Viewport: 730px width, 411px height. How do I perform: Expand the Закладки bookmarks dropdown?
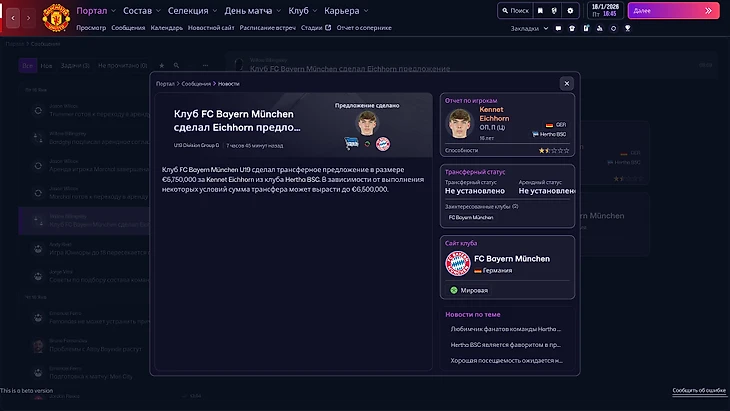tap(529, 28)
